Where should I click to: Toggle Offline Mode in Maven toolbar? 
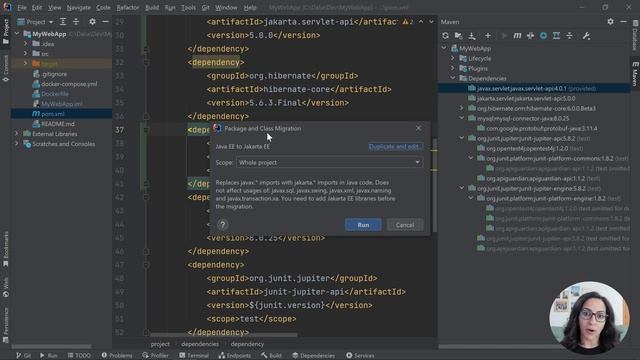click(530, 36)
